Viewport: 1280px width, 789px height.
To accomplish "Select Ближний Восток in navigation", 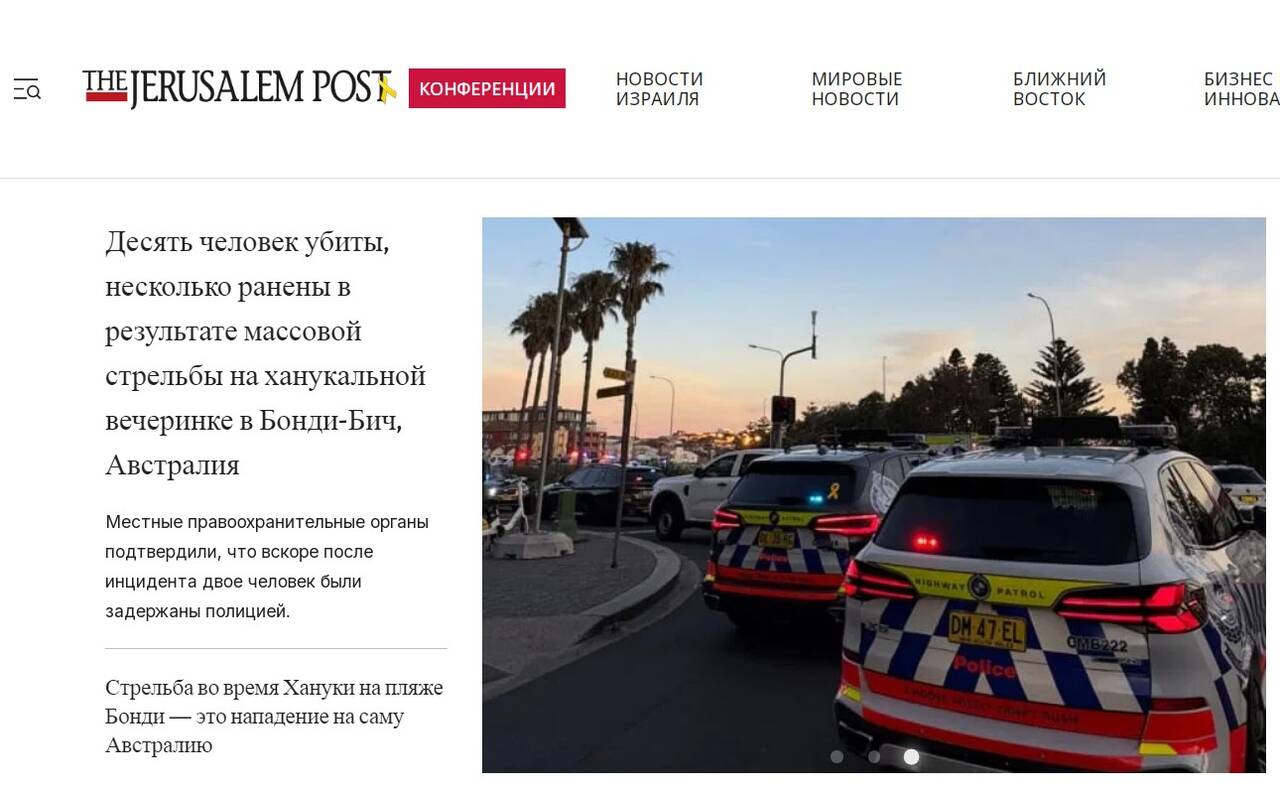I will point(1059,89).
